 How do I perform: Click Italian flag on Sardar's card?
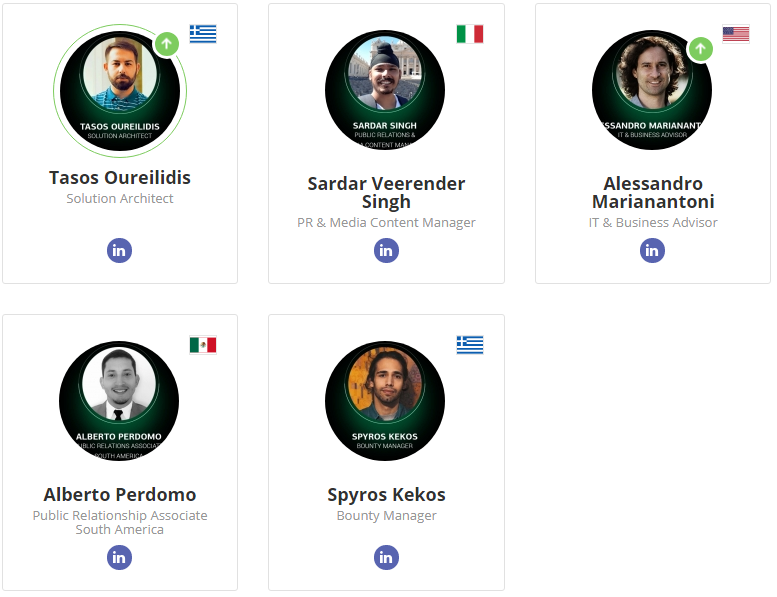pos(470,34)
